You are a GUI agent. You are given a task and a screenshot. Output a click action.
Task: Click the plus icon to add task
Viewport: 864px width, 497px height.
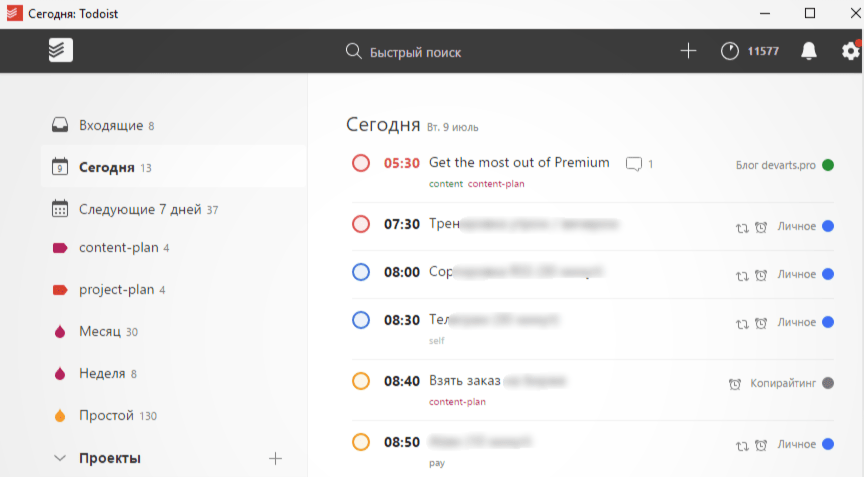pyautogui.click(x=688, y=51)
